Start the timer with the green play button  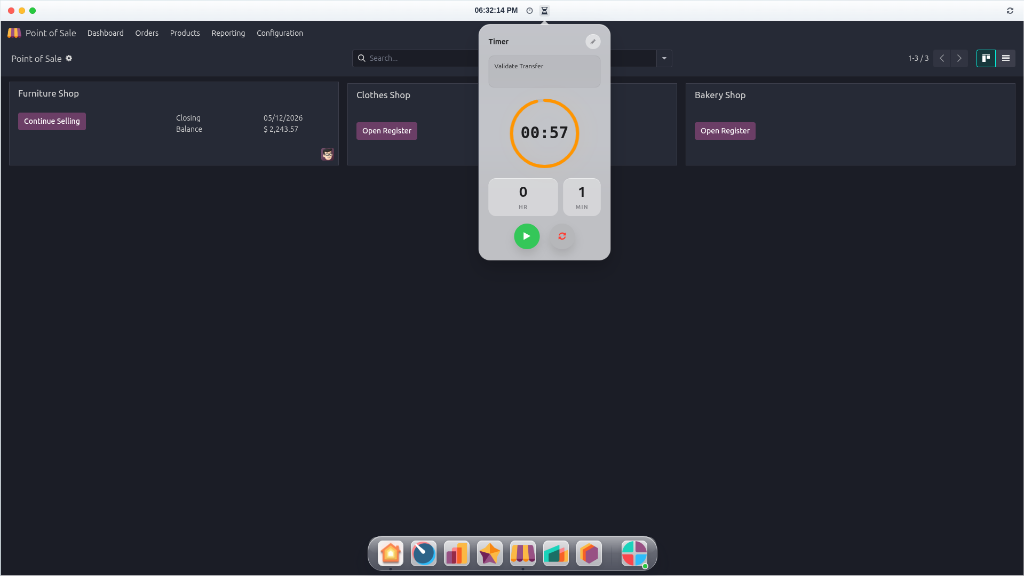tap(526, 236)
